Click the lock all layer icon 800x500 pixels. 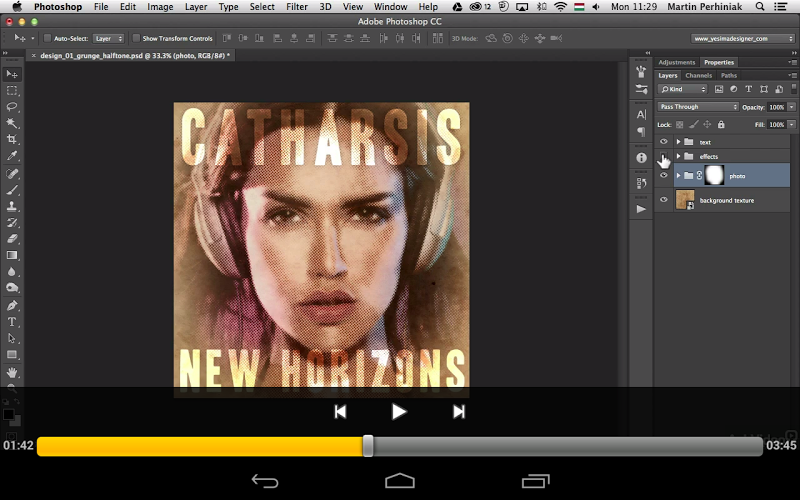pyautogui.click(x=720, y=124)
